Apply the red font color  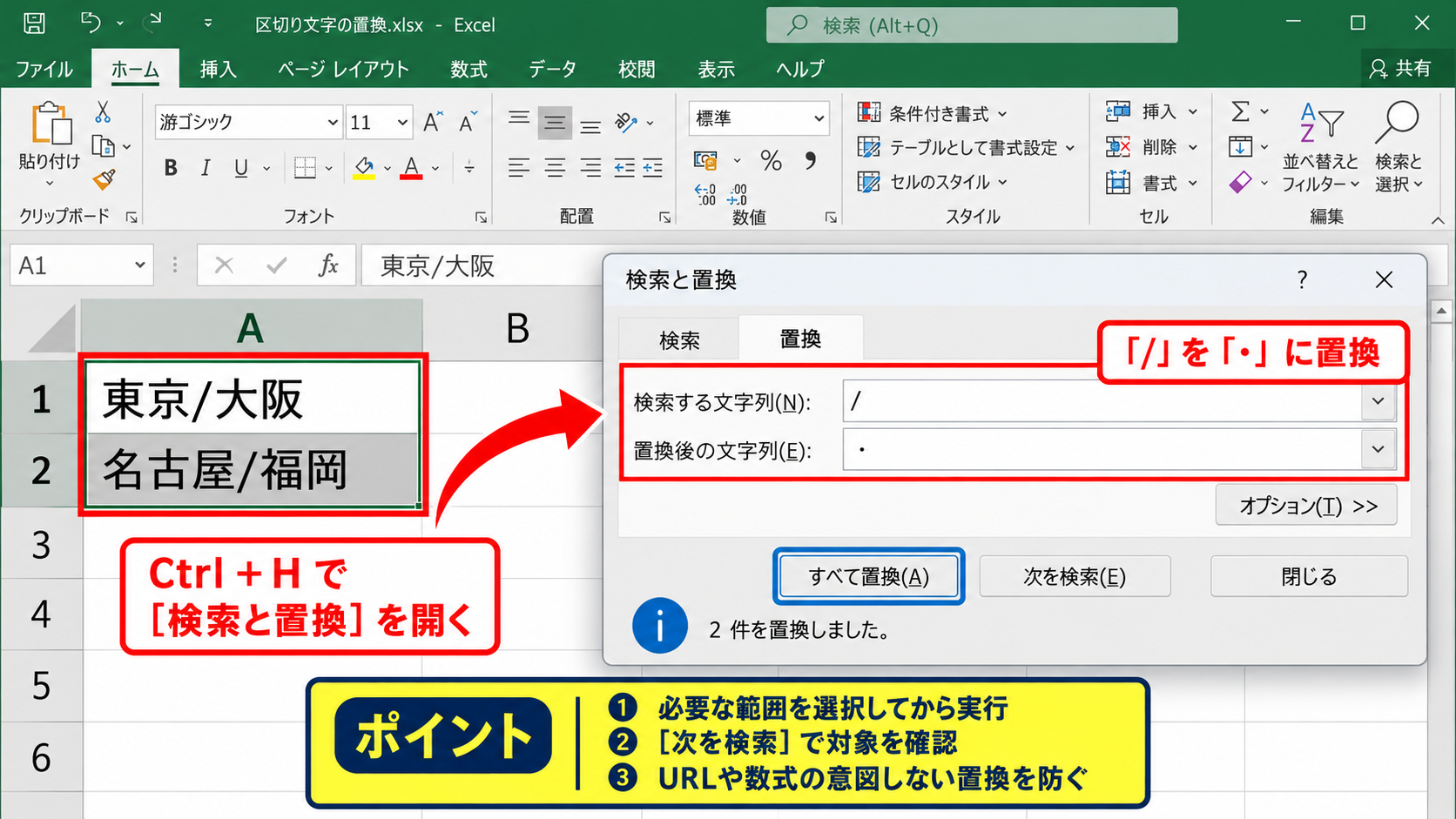pyautogui.click(x=412, y=168)
